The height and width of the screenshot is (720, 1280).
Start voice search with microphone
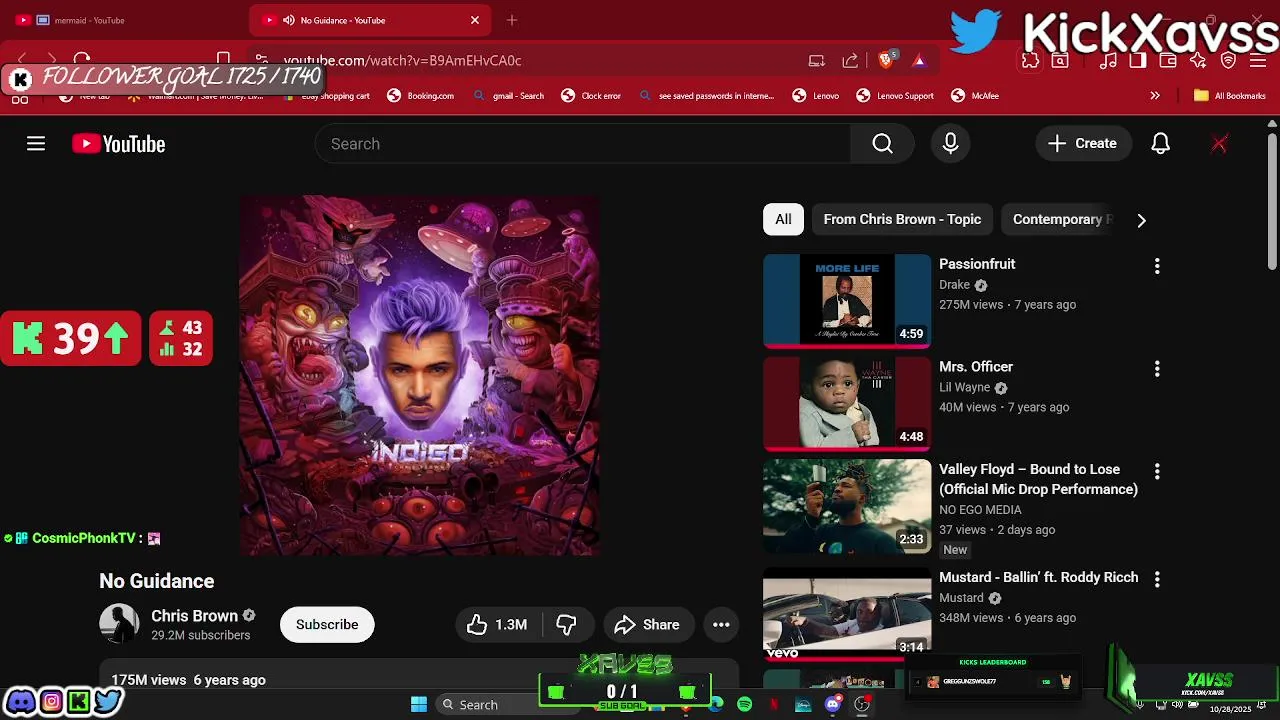(x=950, y=144)
